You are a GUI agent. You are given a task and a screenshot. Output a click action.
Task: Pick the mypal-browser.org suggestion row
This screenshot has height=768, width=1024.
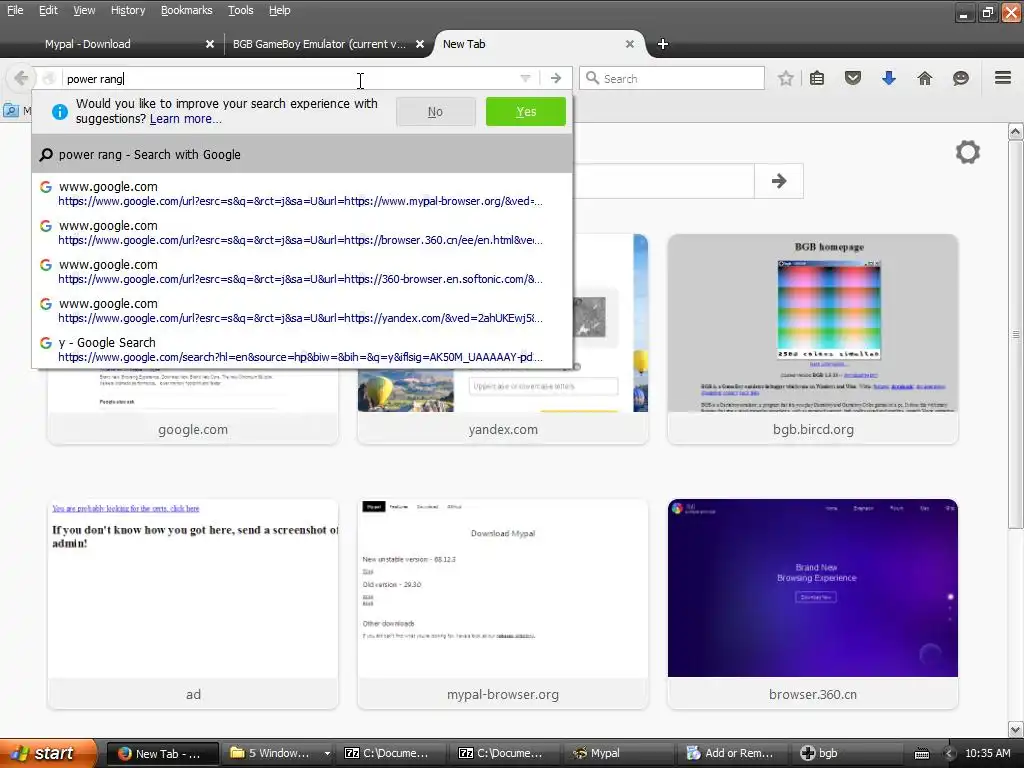tap(302, 193)
